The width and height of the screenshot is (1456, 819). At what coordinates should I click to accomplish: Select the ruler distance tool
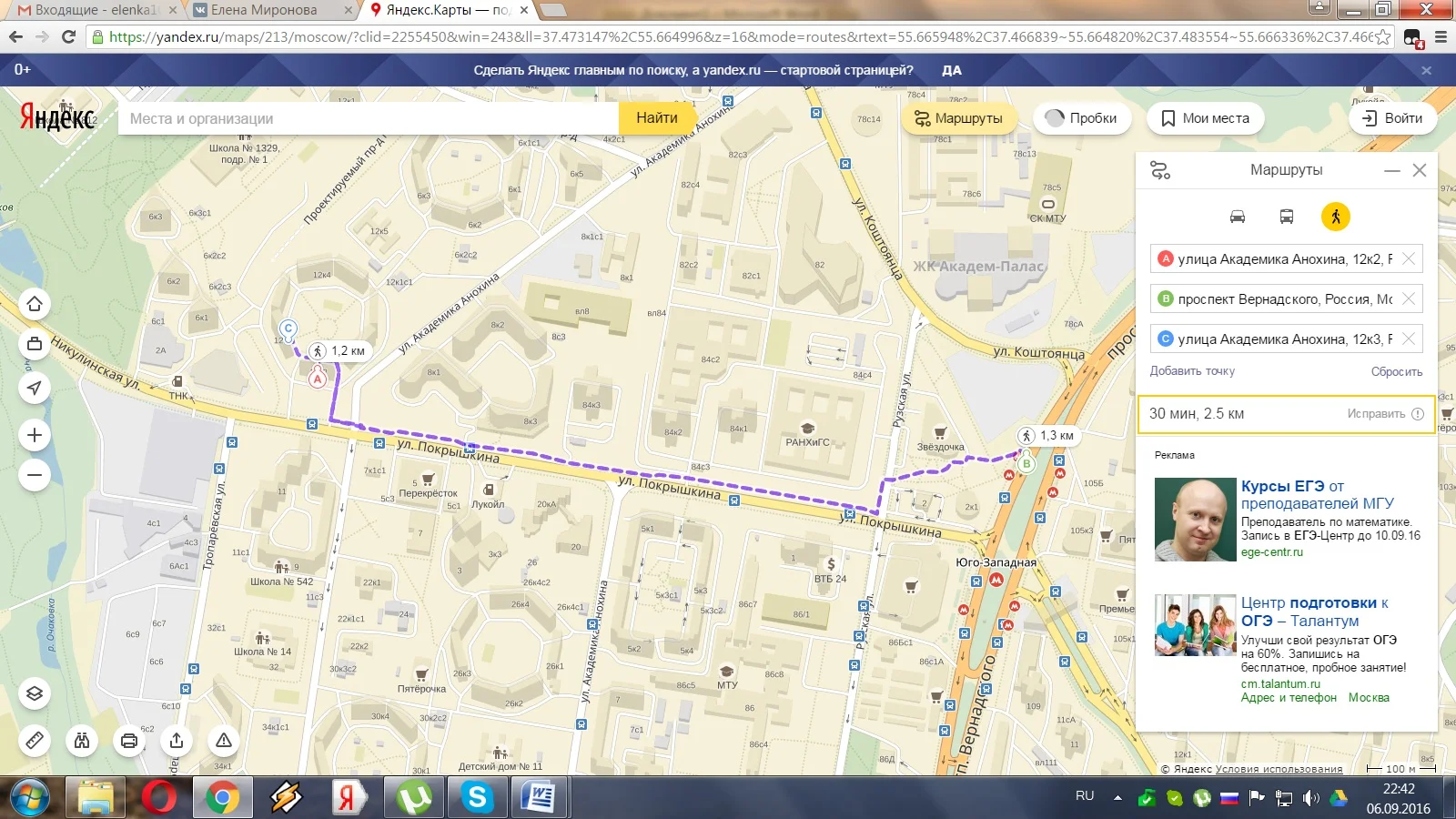pos(35,741)
